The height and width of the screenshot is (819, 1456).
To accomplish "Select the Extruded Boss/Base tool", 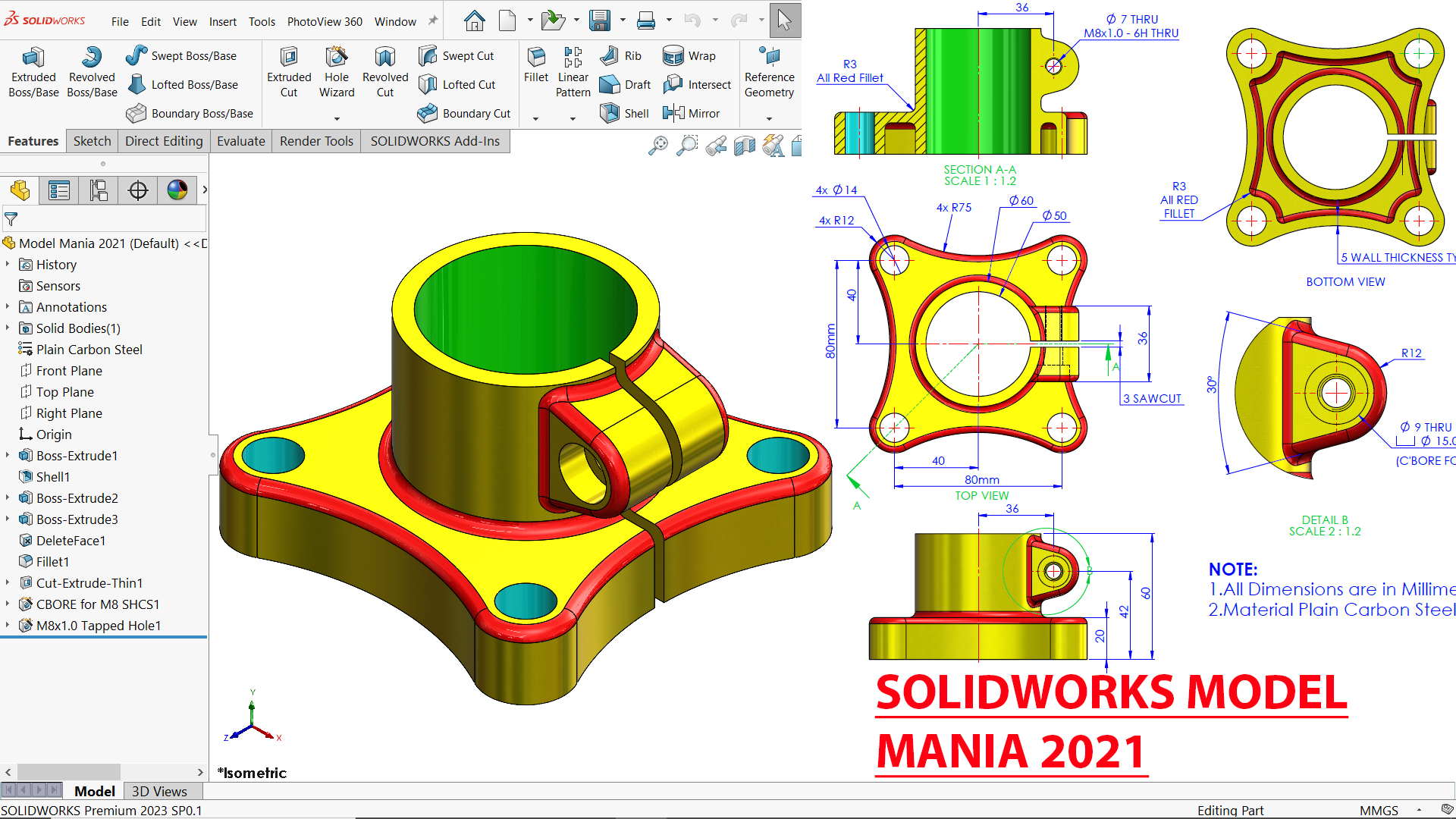I will 33,72.
